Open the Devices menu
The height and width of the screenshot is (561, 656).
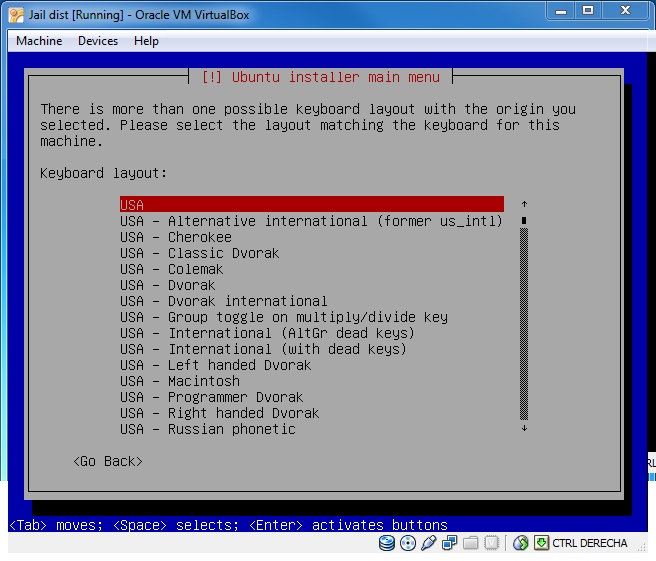[98, 41]
